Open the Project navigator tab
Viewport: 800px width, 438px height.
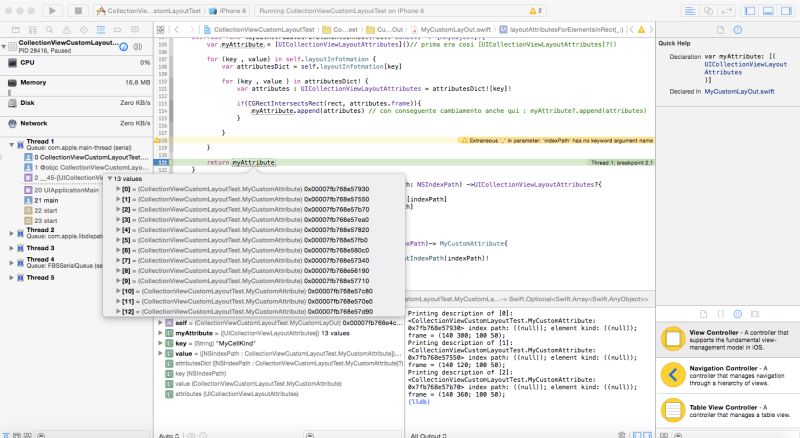[16, 30]
